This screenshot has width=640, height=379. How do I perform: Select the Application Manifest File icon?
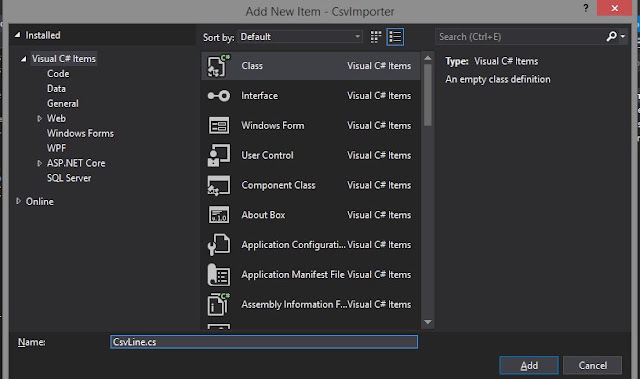point(219,275)
